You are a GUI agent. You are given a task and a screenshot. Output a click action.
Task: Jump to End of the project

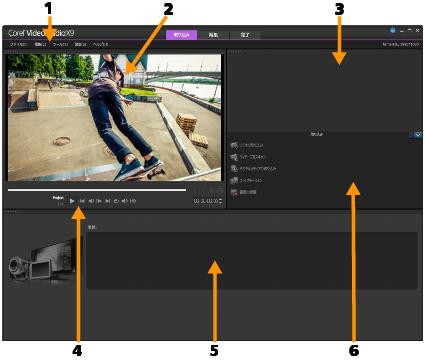(x=107, y=201)
